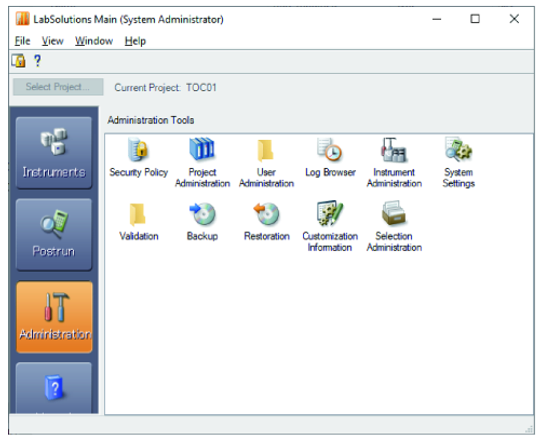Open User Administration folder icon

click(x=266, y=163)
